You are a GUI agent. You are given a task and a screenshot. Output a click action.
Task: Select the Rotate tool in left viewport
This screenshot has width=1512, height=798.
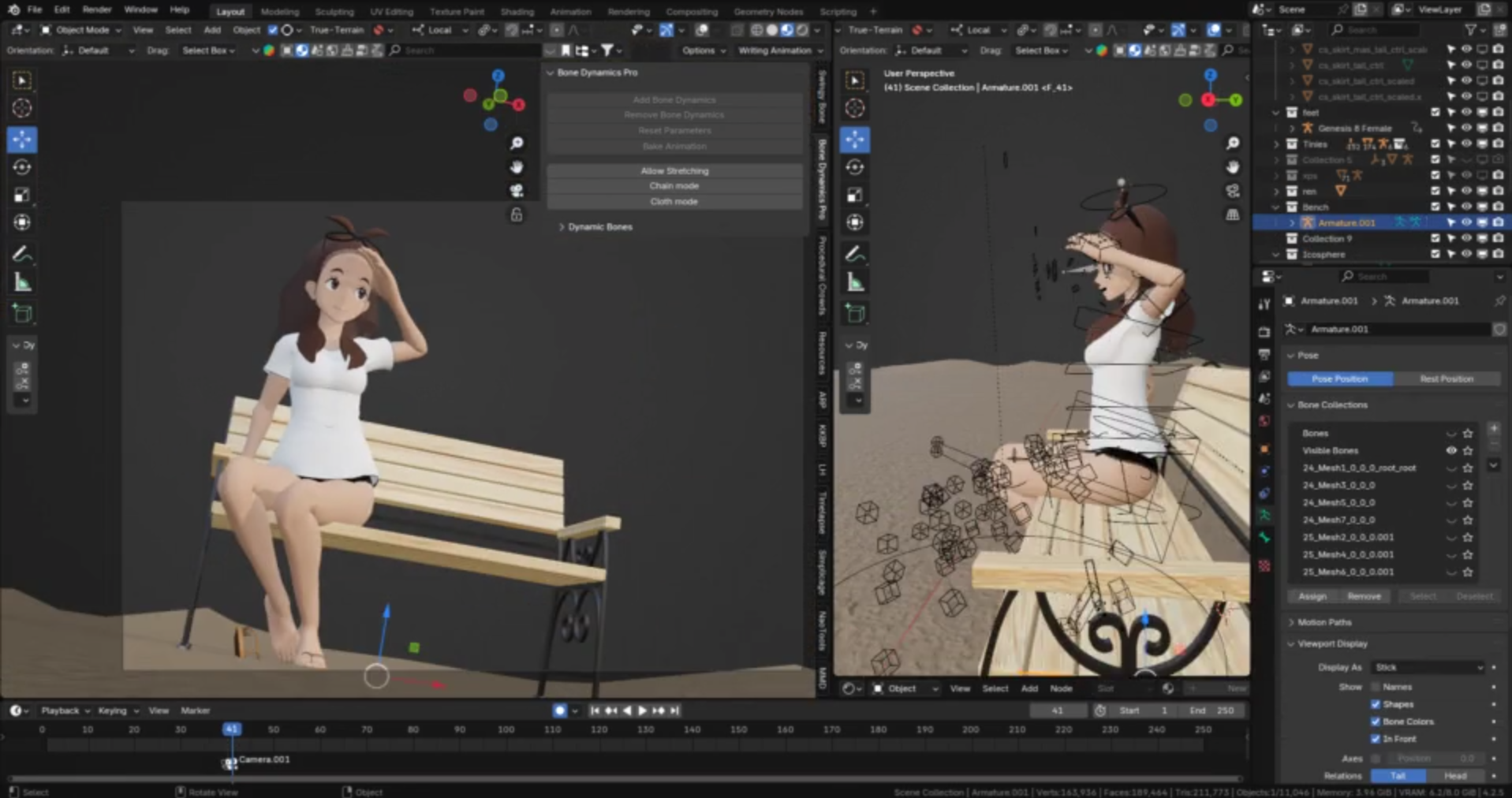click(22, 167)
